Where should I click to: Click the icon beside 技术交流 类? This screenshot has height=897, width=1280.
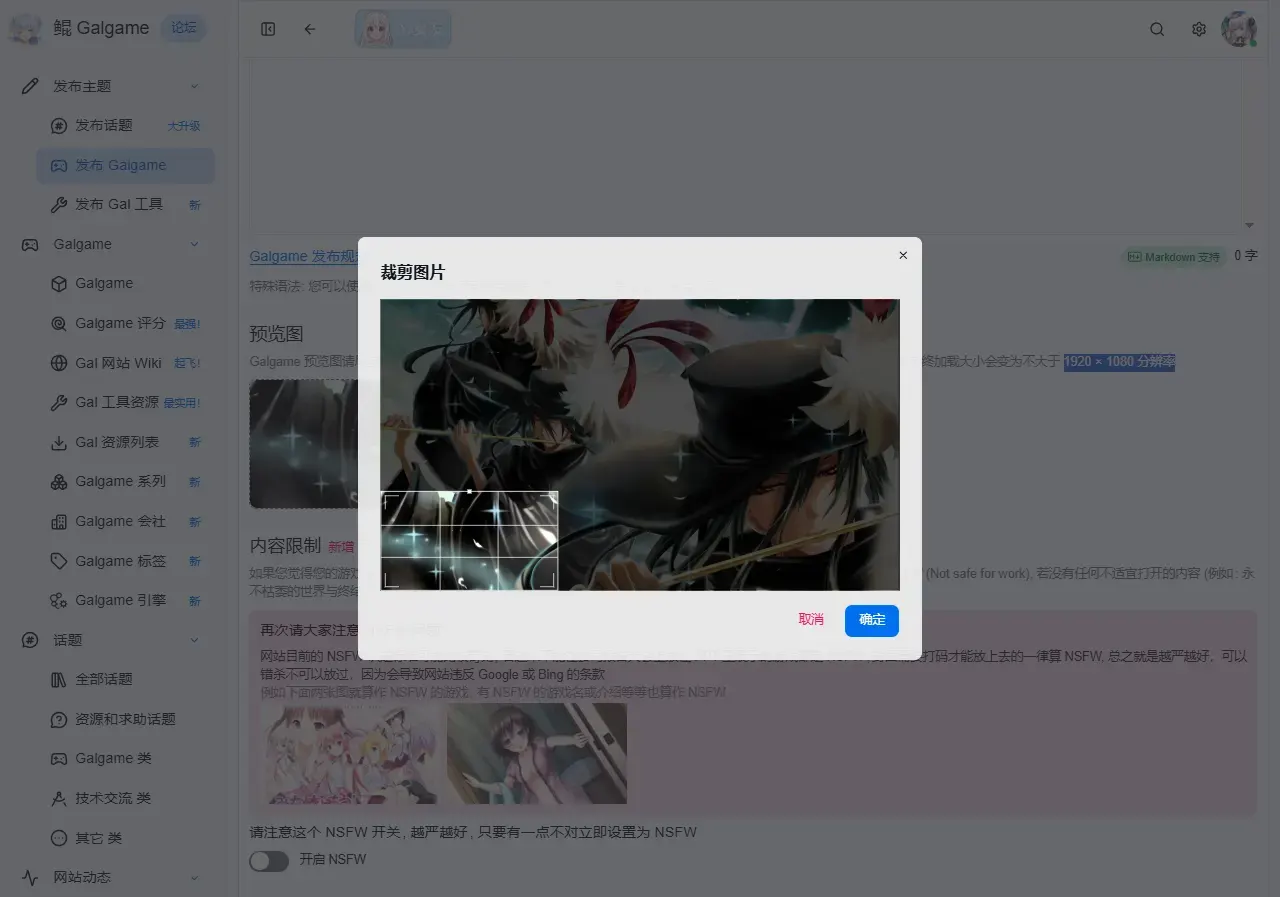59,798
